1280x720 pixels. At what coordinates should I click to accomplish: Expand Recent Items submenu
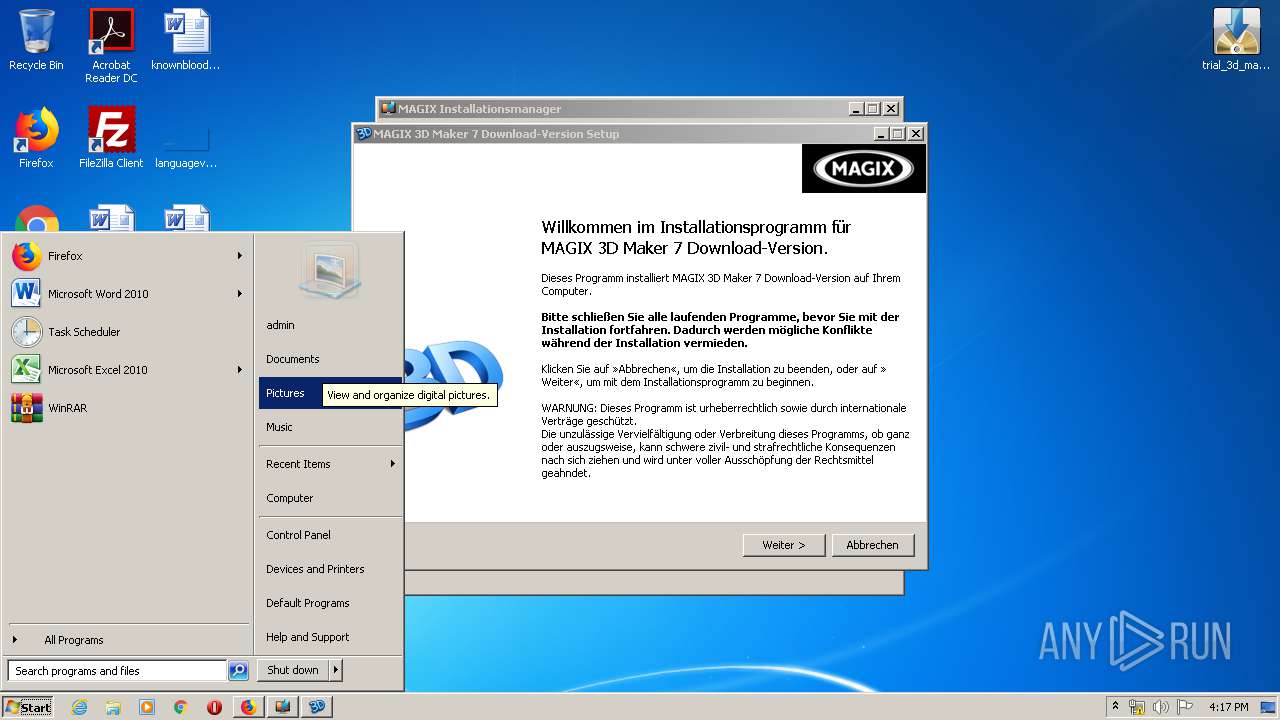click(x=393, y=464)
